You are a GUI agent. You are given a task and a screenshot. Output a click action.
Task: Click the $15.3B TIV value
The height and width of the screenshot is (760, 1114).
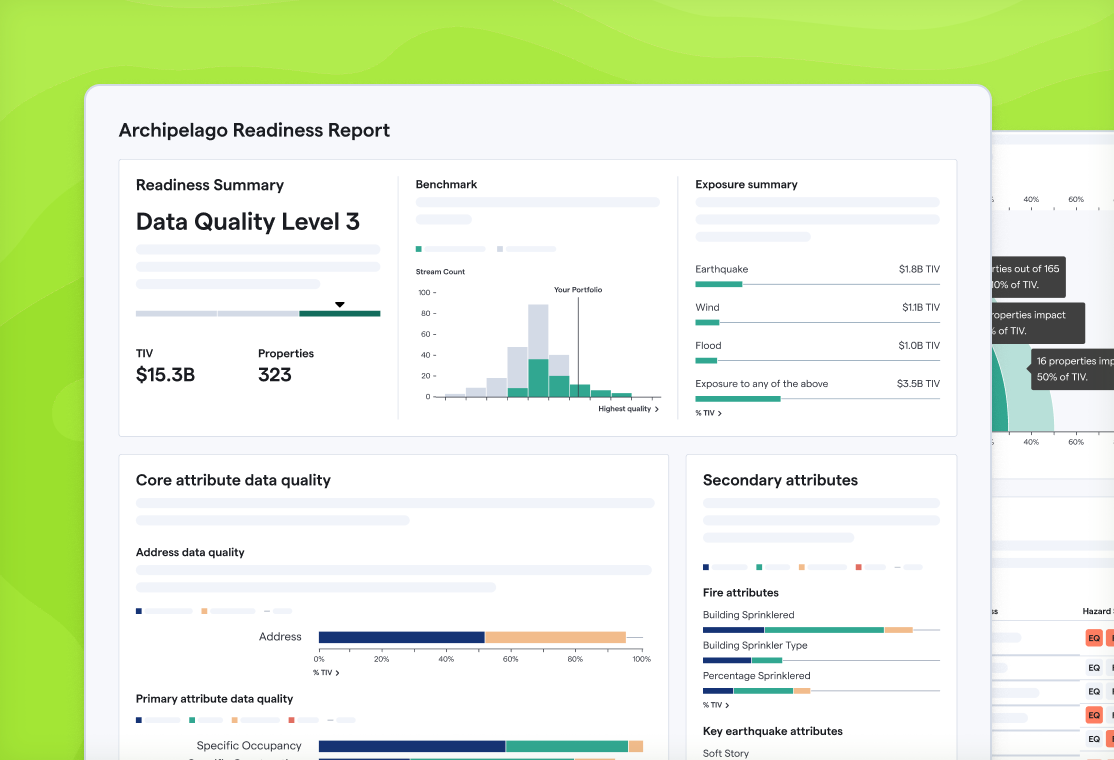click(166, 374)
